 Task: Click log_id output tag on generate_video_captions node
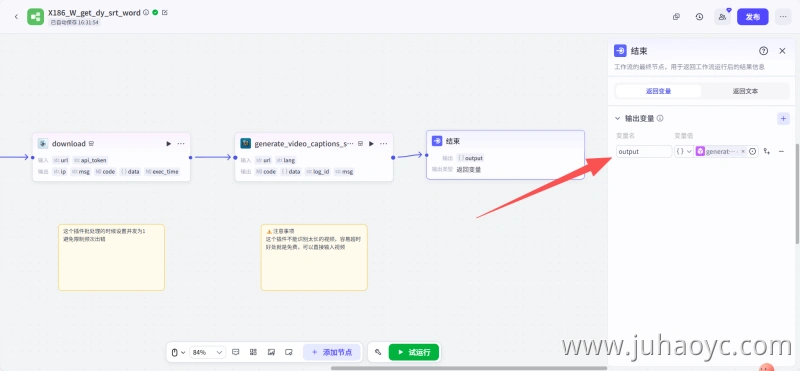317,171
